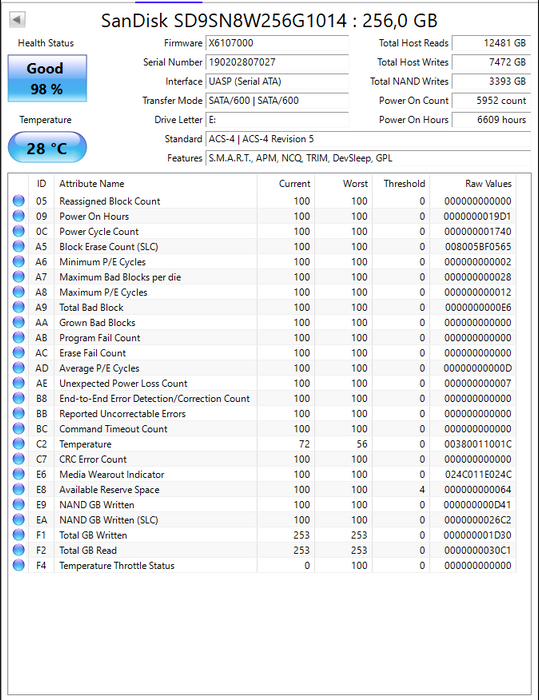Click the Power On Count value 5952 count
This screenshot has height=700, width=539.
coord(491,101)
